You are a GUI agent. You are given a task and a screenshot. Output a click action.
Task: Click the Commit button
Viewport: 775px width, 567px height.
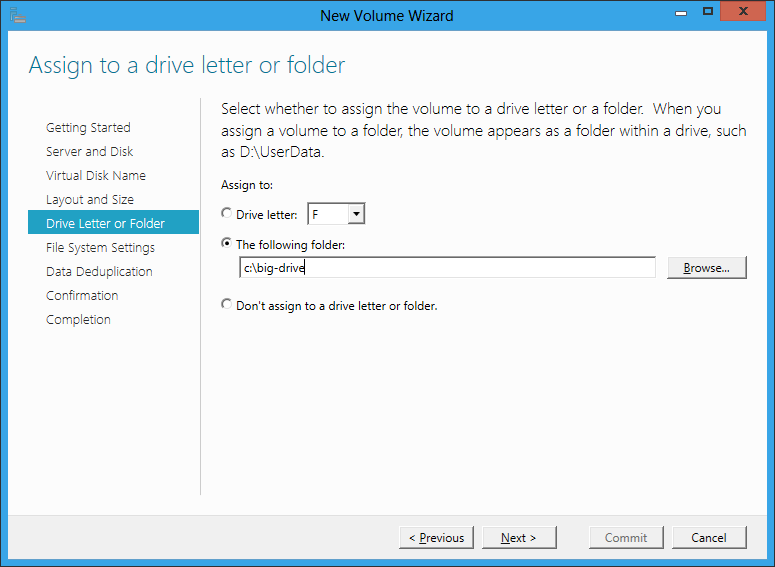click(626, 538)
